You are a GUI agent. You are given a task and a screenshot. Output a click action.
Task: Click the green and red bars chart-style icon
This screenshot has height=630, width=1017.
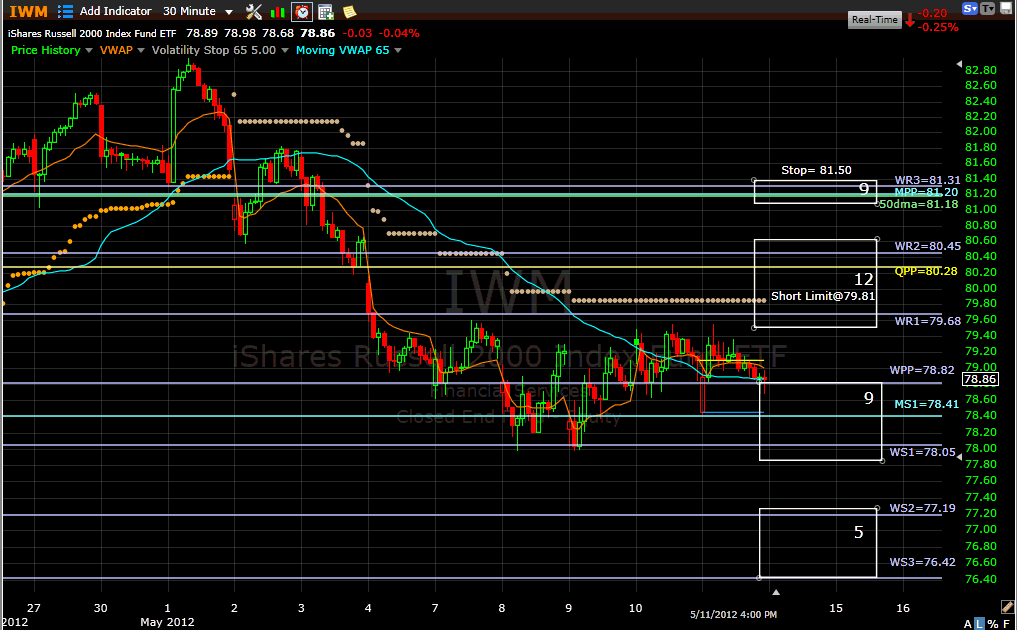[x=278, y=12]
